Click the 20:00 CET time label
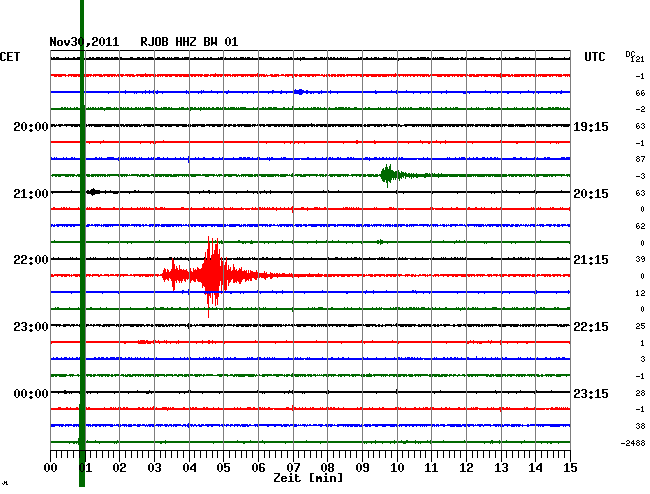Screen dimensions: 650x494 [31, 127]
